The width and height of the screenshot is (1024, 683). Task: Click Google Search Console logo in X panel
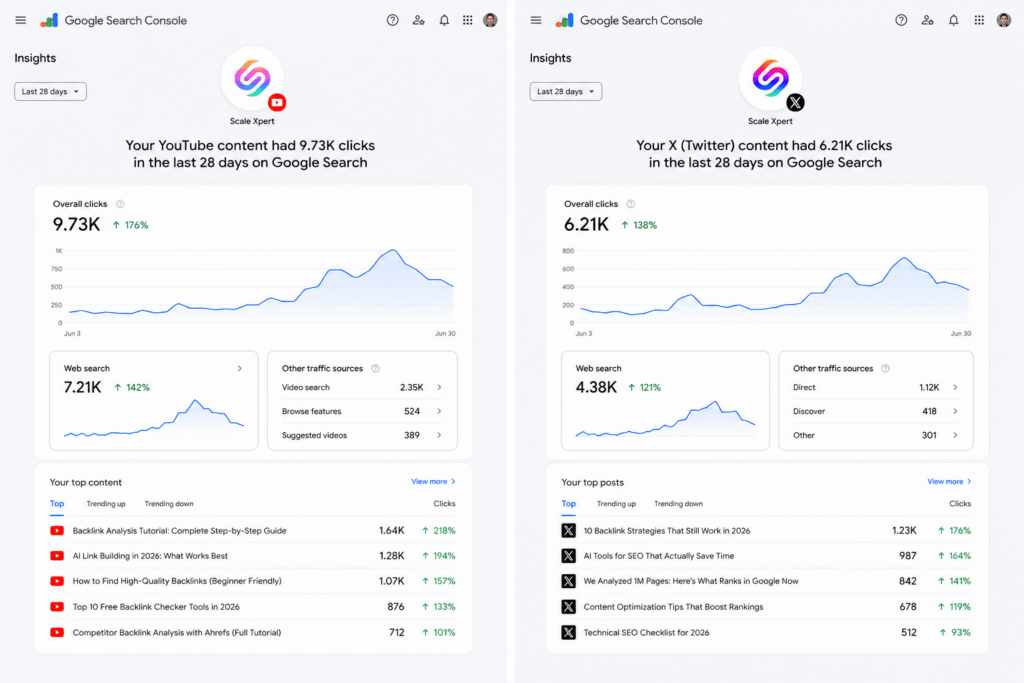pos(629,20)
